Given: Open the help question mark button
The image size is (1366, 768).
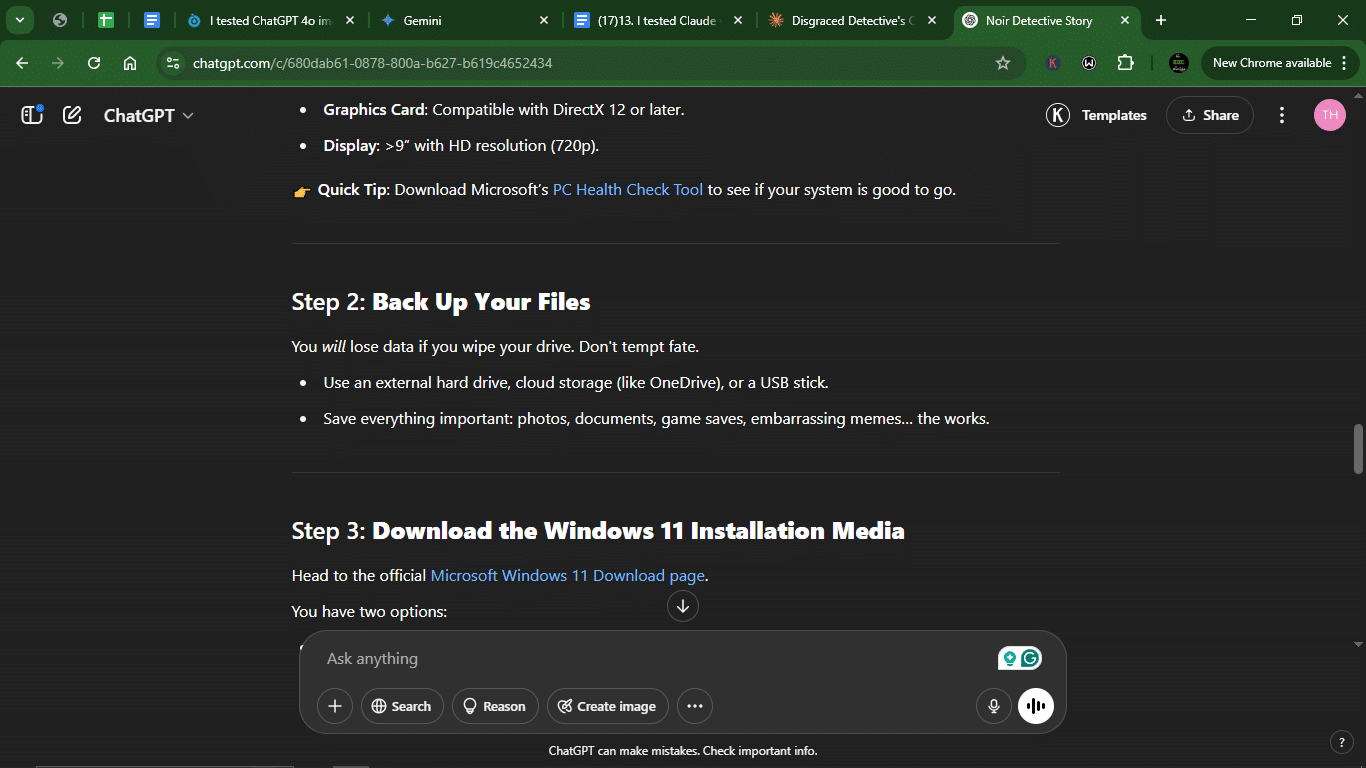Looking at the screenshot, I should (x=1342, y=742).
